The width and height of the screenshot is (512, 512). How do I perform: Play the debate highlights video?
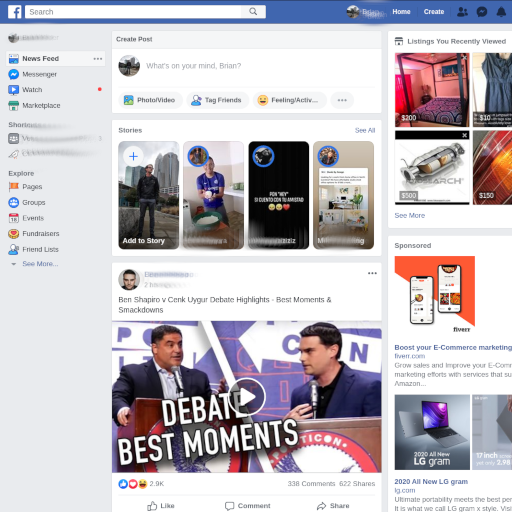pos(247,397)
